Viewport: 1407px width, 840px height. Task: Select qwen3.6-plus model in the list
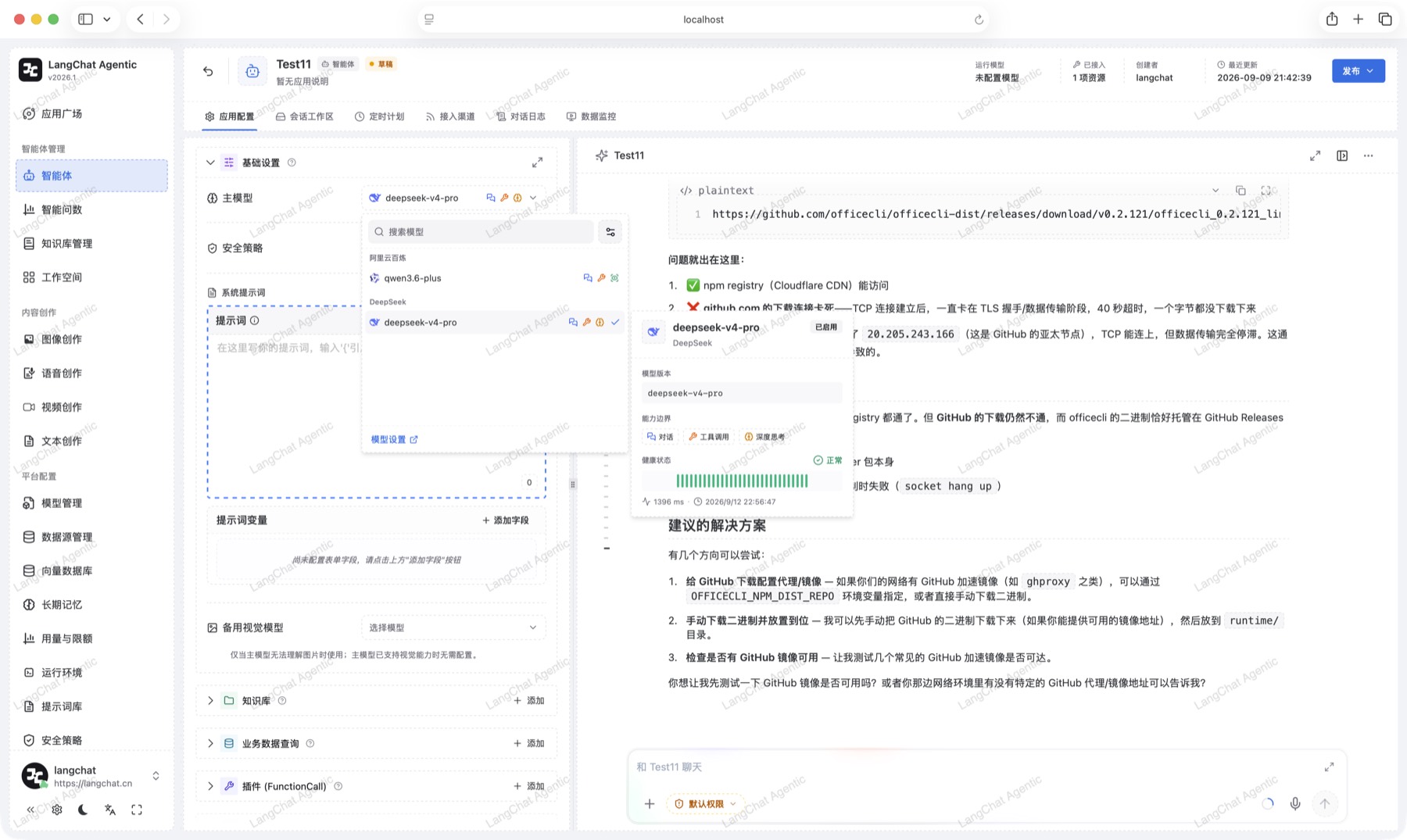[x=495, y=278]
